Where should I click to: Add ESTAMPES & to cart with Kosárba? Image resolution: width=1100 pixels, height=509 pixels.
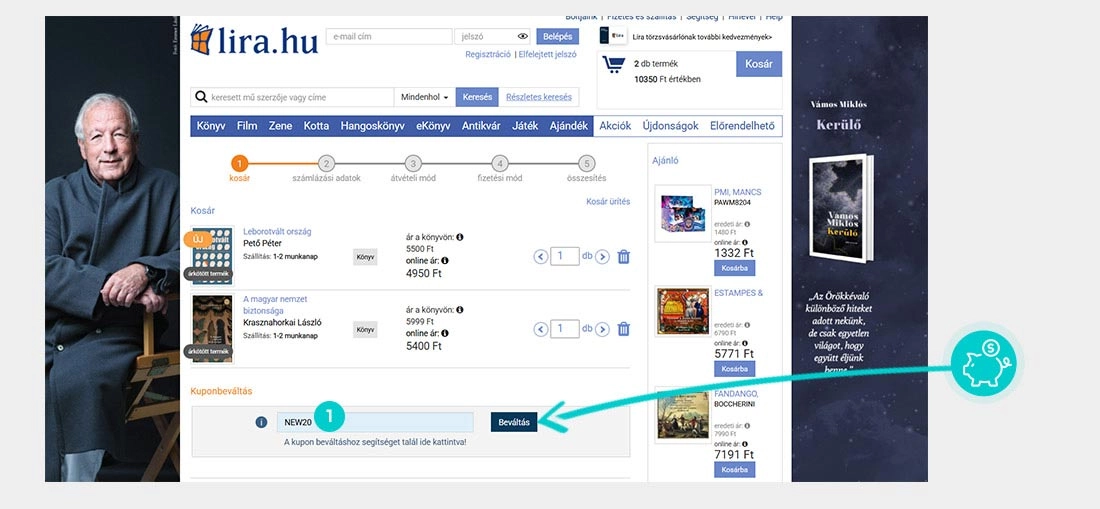735,369
